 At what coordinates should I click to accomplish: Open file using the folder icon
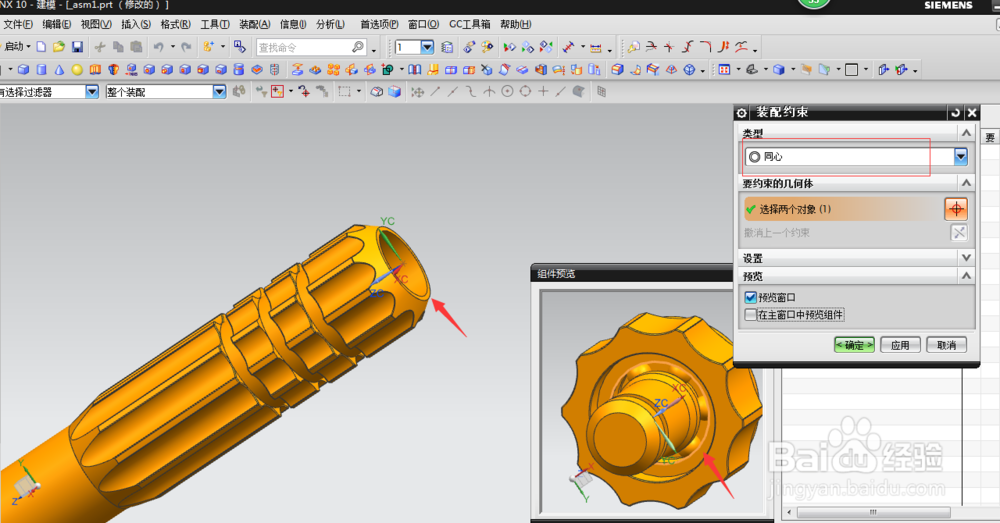[x=59, y=47]
